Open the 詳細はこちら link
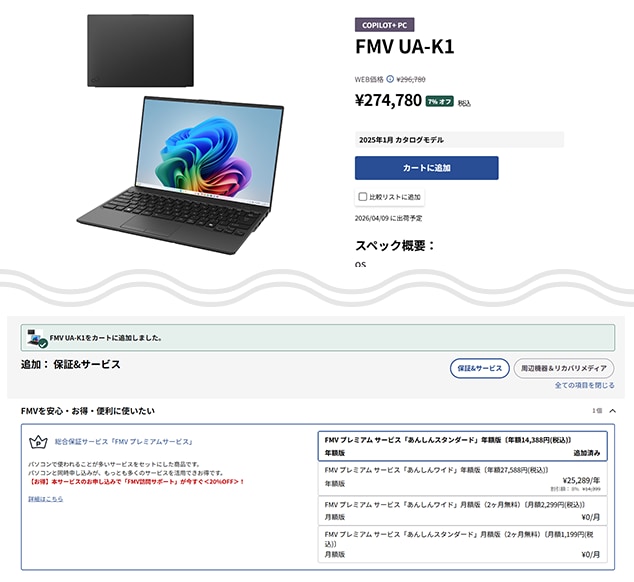Viewport: 634px width, 582px height. (45, 499)
